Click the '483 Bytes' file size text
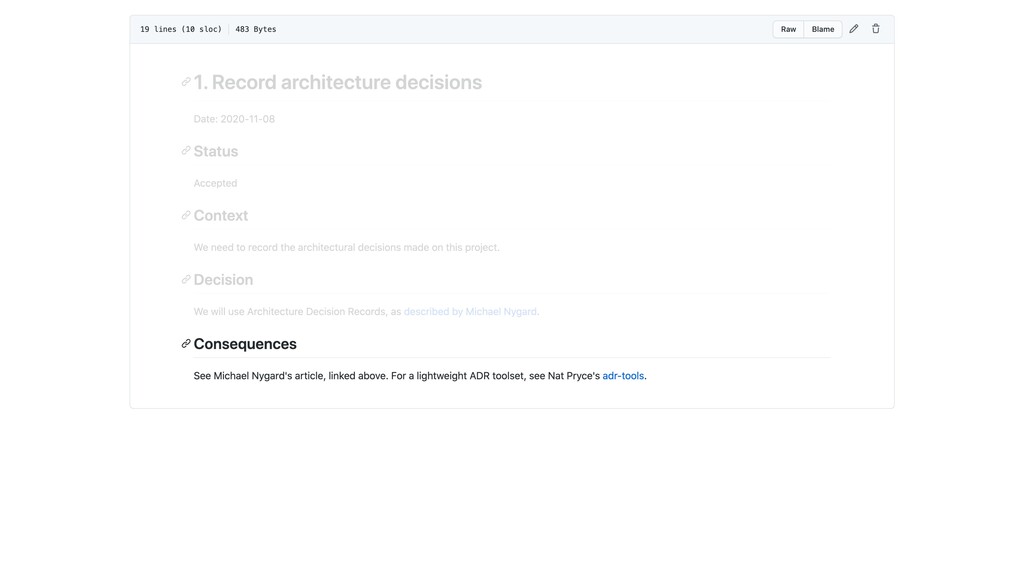 click(256, 29)
